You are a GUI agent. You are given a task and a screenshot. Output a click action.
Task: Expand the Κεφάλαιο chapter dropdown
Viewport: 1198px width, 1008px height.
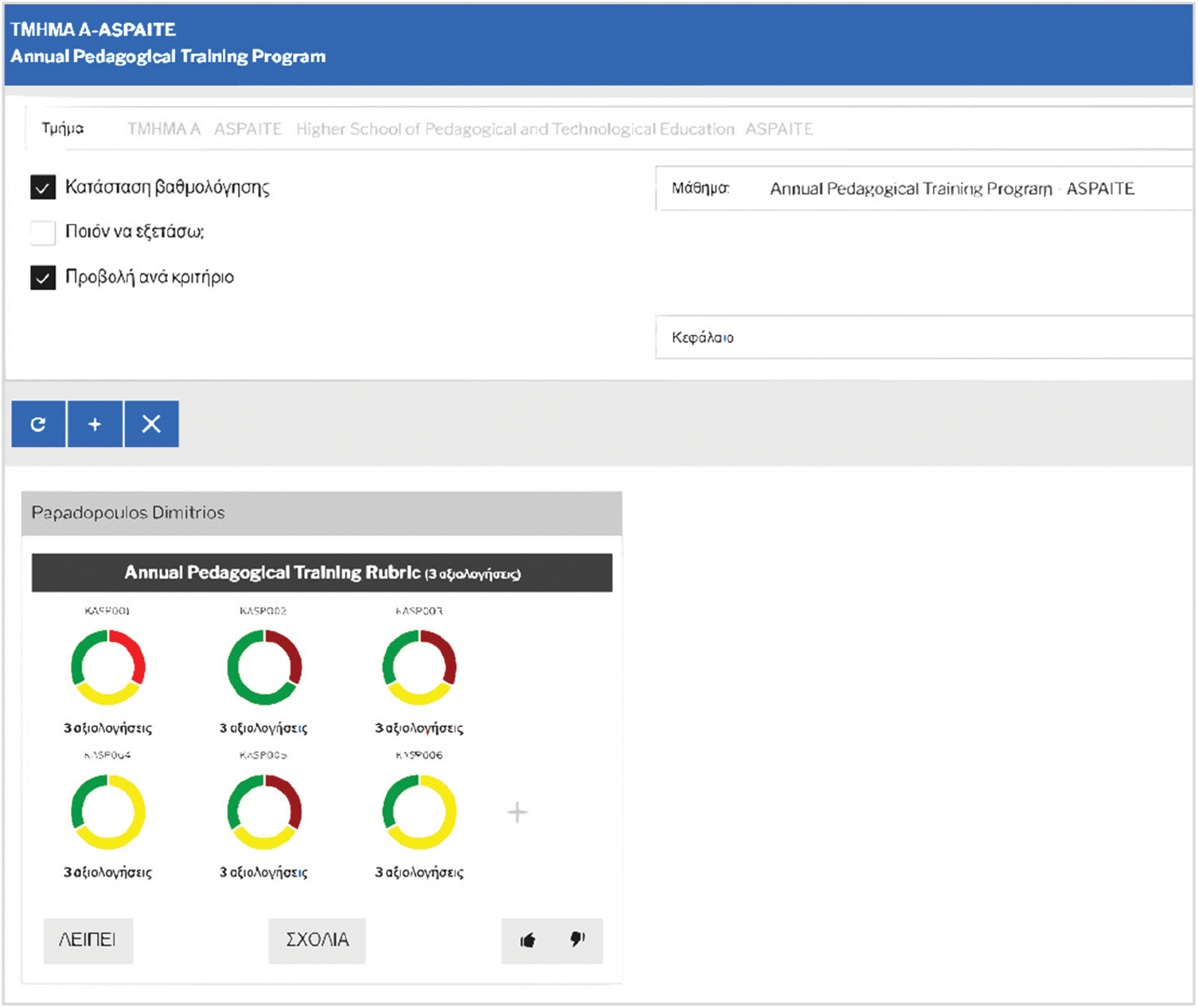[923, 338]
